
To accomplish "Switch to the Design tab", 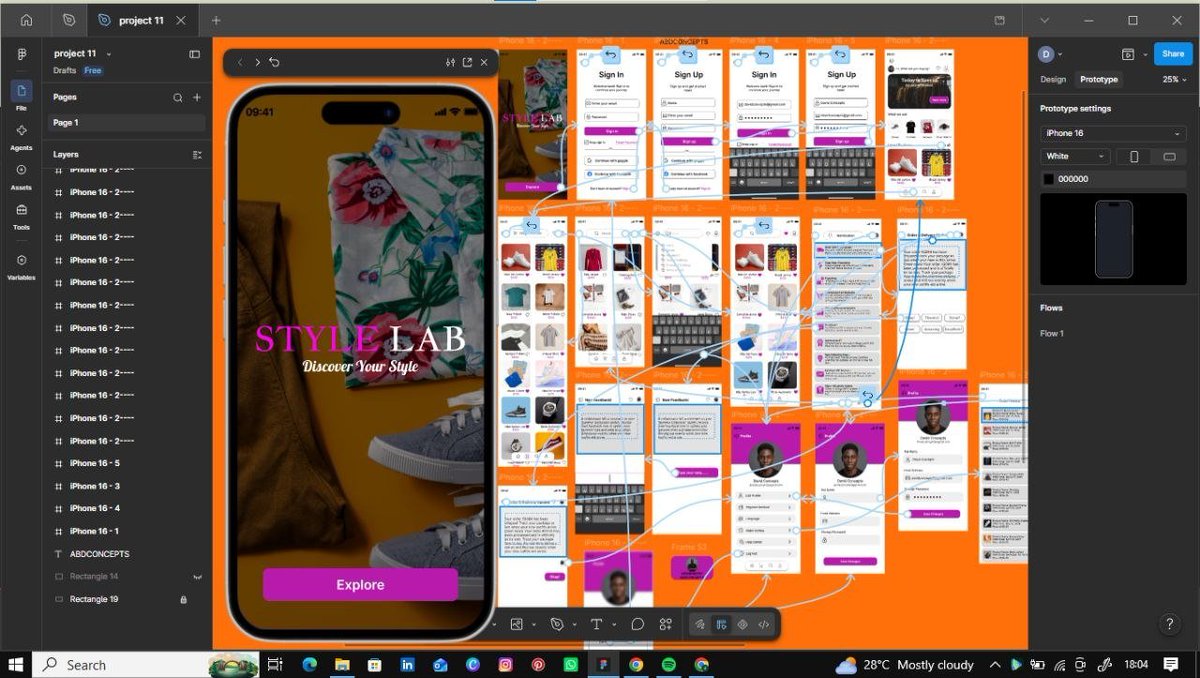I will coord(1053,79).
